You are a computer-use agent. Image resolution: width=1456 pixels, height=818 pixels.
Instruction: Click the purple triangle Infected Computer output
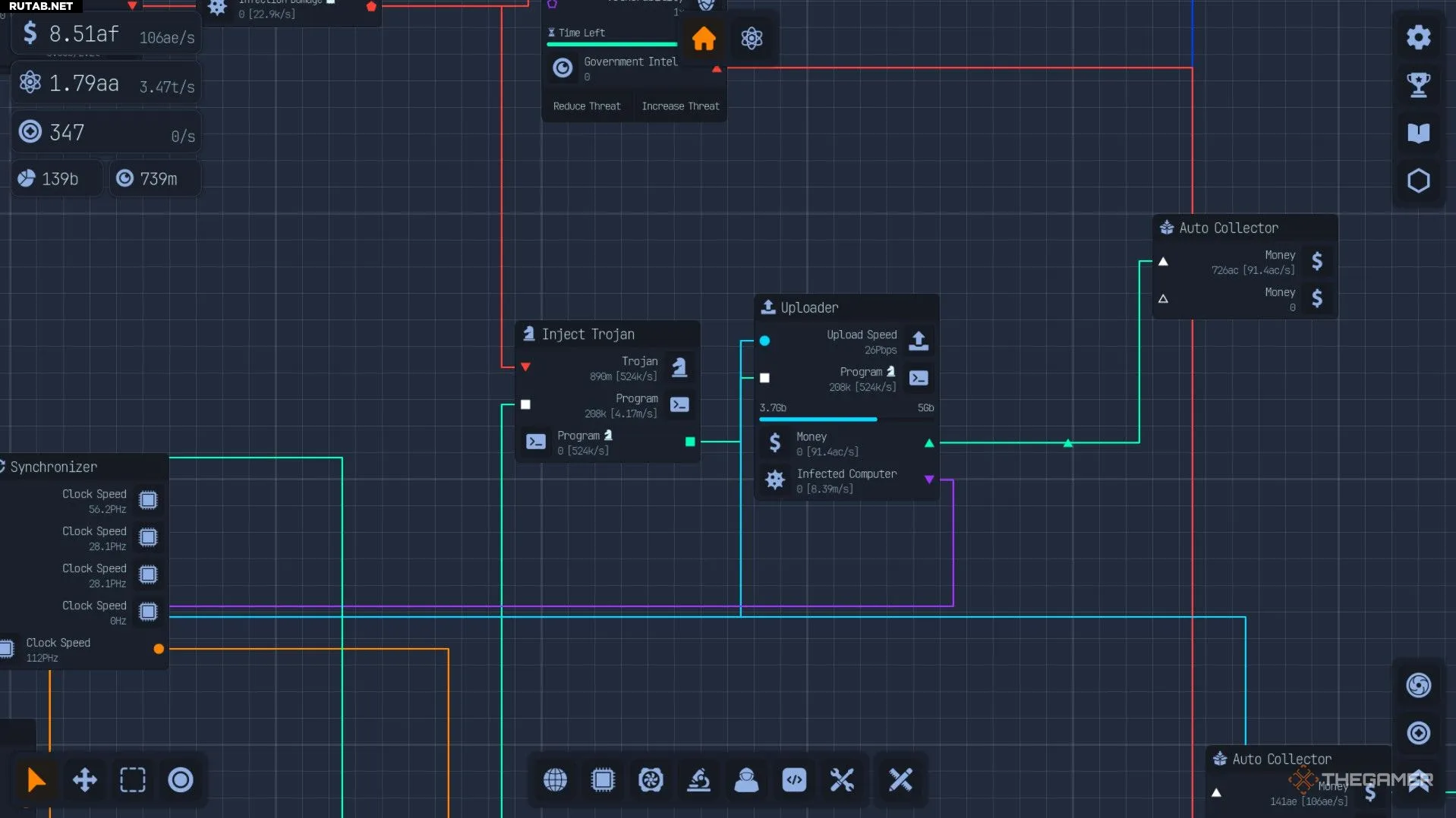click(929, 480)
